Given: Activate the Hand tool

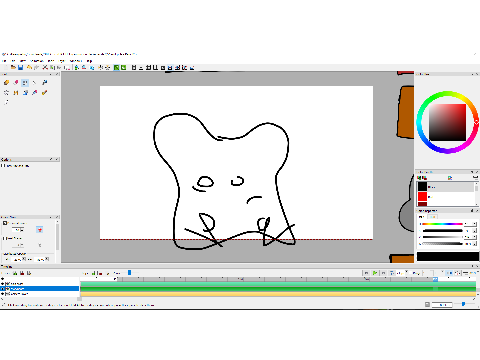Looking at the screenshot, I should [6, 93].
